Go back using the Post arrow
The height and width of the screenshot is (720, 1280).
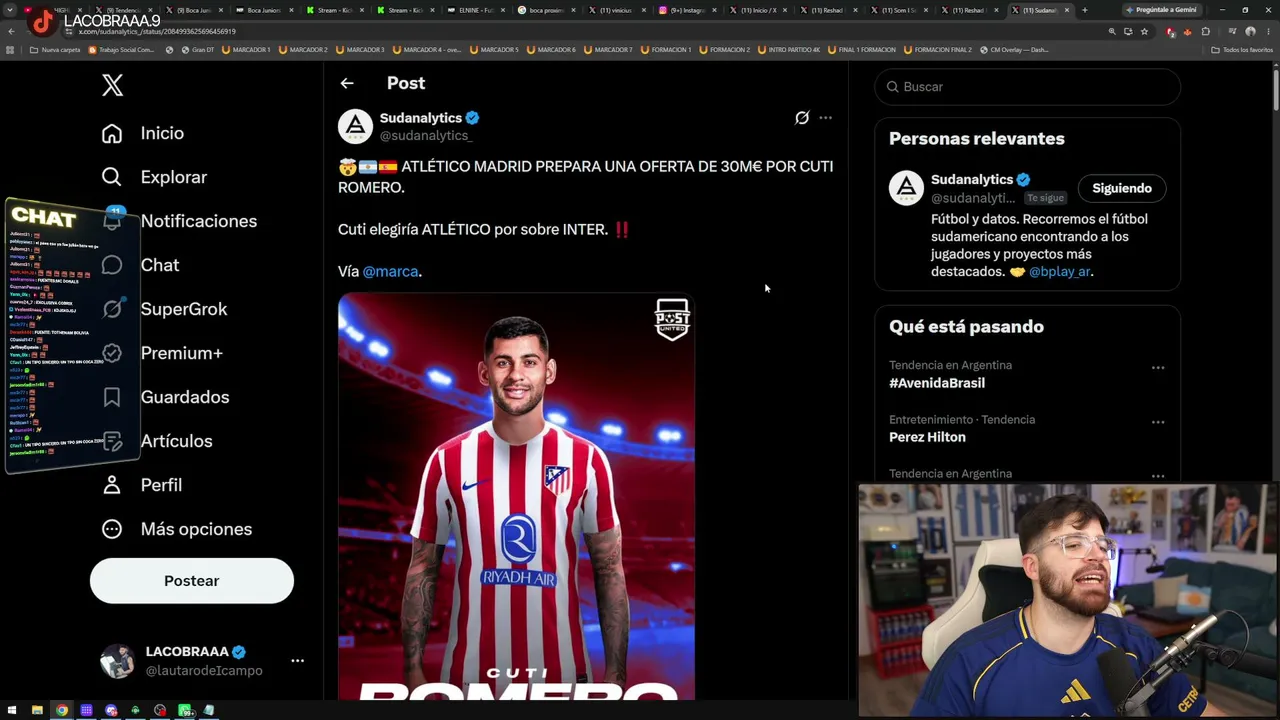point(347,84)
